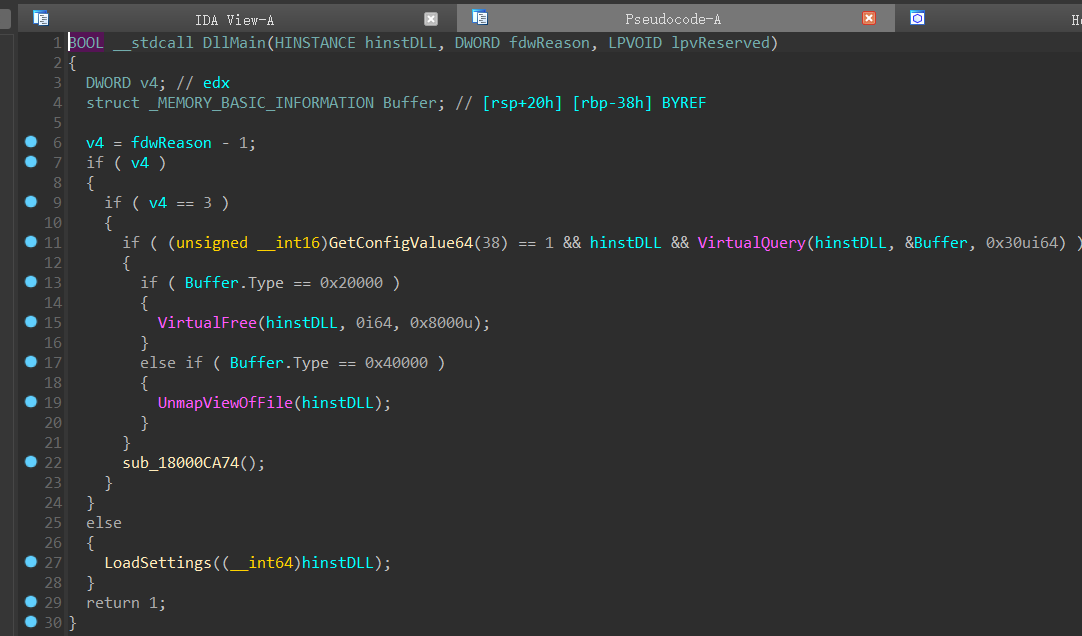
Task: Click the breakpoint dot beside the UnmapViewOfFile line
Action: [30, 402]
